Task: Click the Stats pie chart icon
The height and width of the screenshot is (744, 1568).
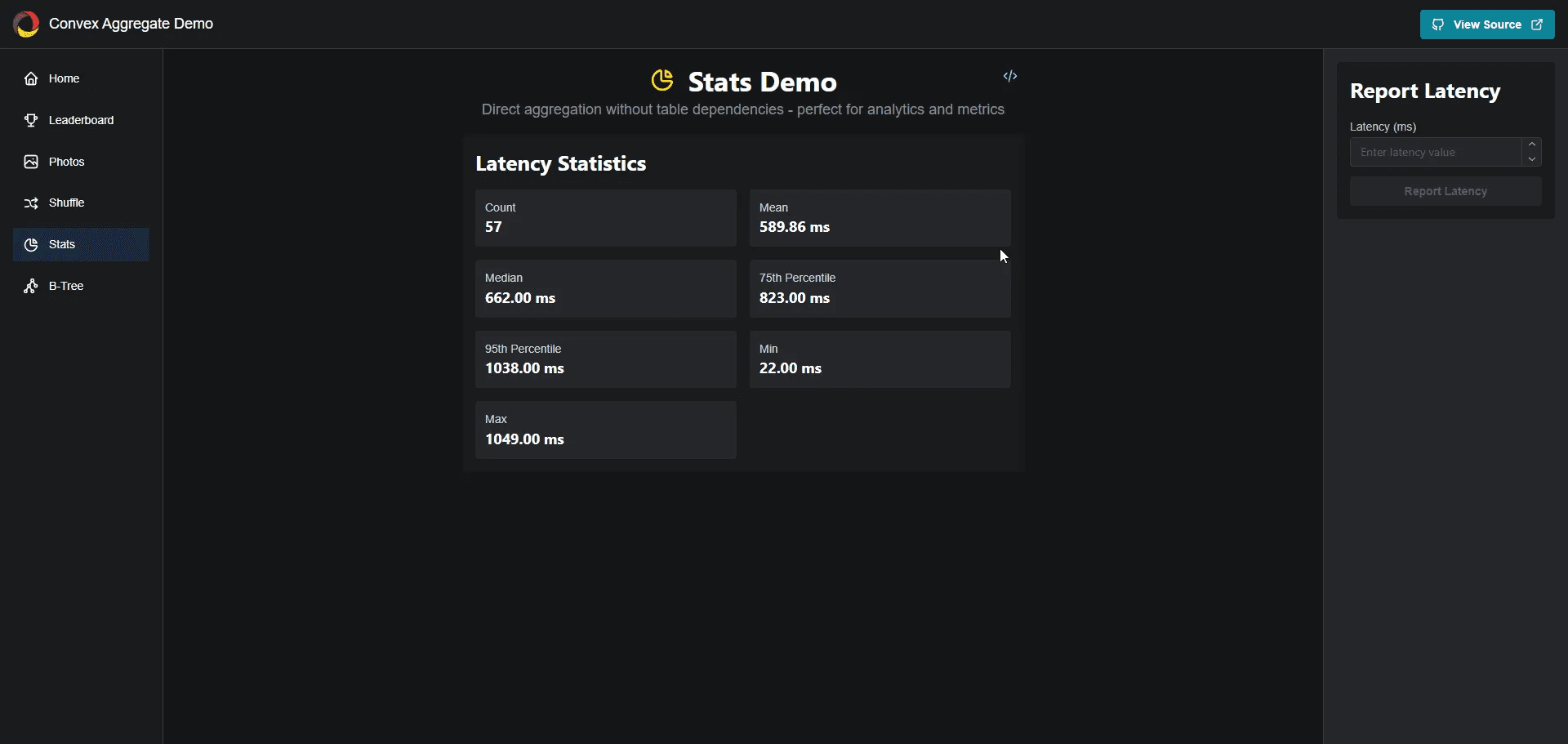Action: pyautogui.click(x=31, y=245)
